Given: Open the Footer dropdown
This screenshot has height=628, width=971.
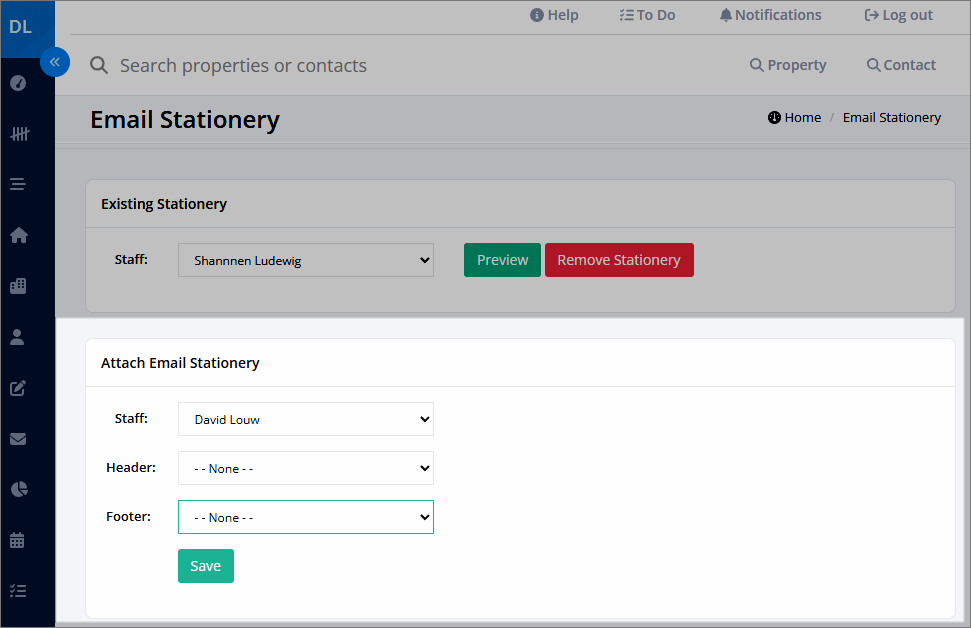Looking at the screenshot, I should pyautogui.click(x=306, y=517).
